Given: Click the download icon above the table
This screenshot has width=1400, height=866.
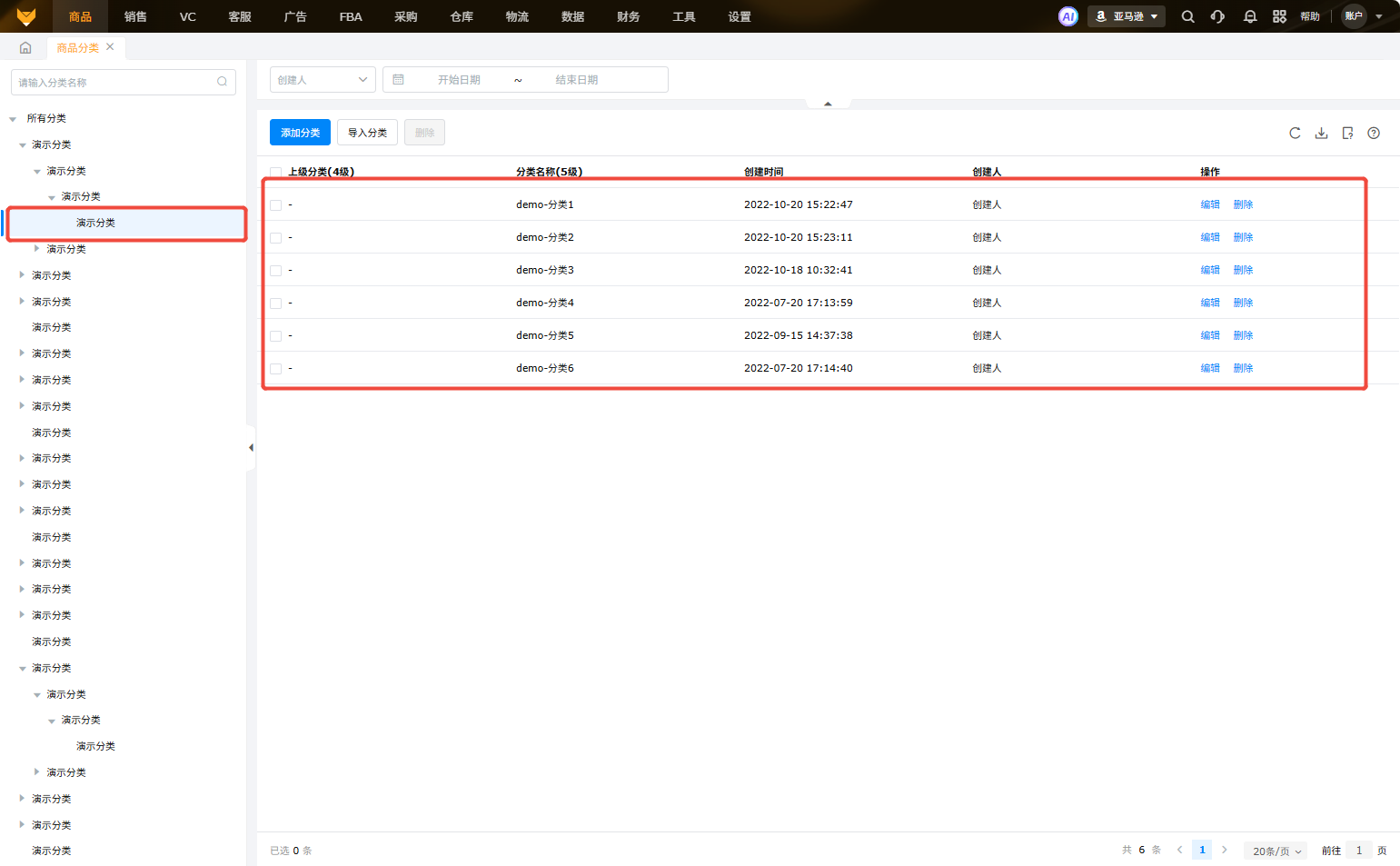Looking at the screenshot, I should pyautogui.click(x=1321, y=133).
